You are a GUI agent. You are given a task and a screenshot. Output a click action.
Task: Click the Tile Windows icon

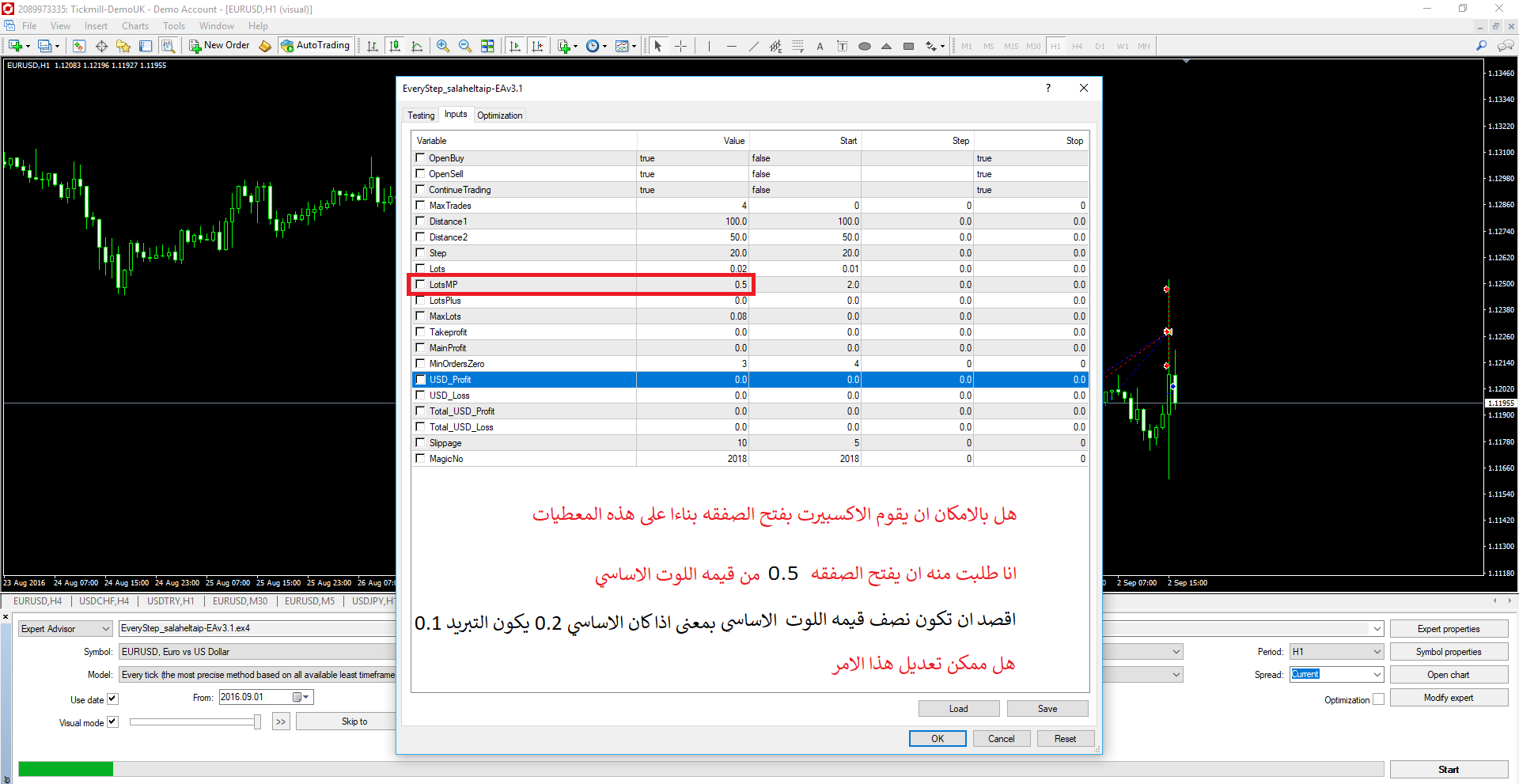click(x=487, y=46)
